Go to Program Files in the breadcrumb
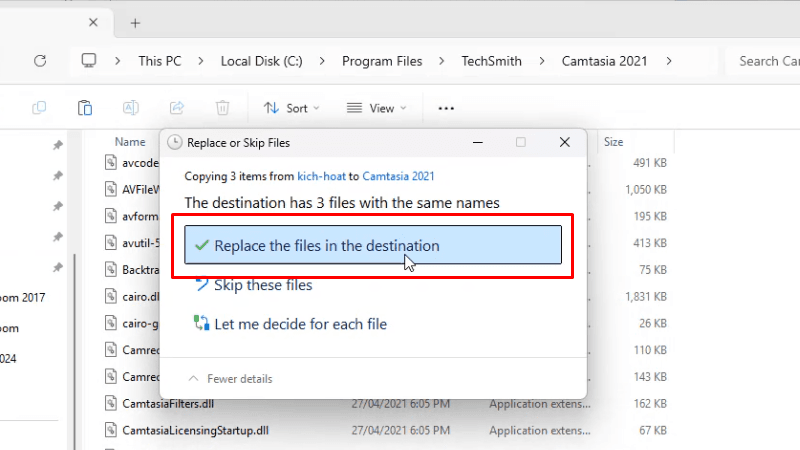This screenshot has height=450, width=800. [382, 61]
